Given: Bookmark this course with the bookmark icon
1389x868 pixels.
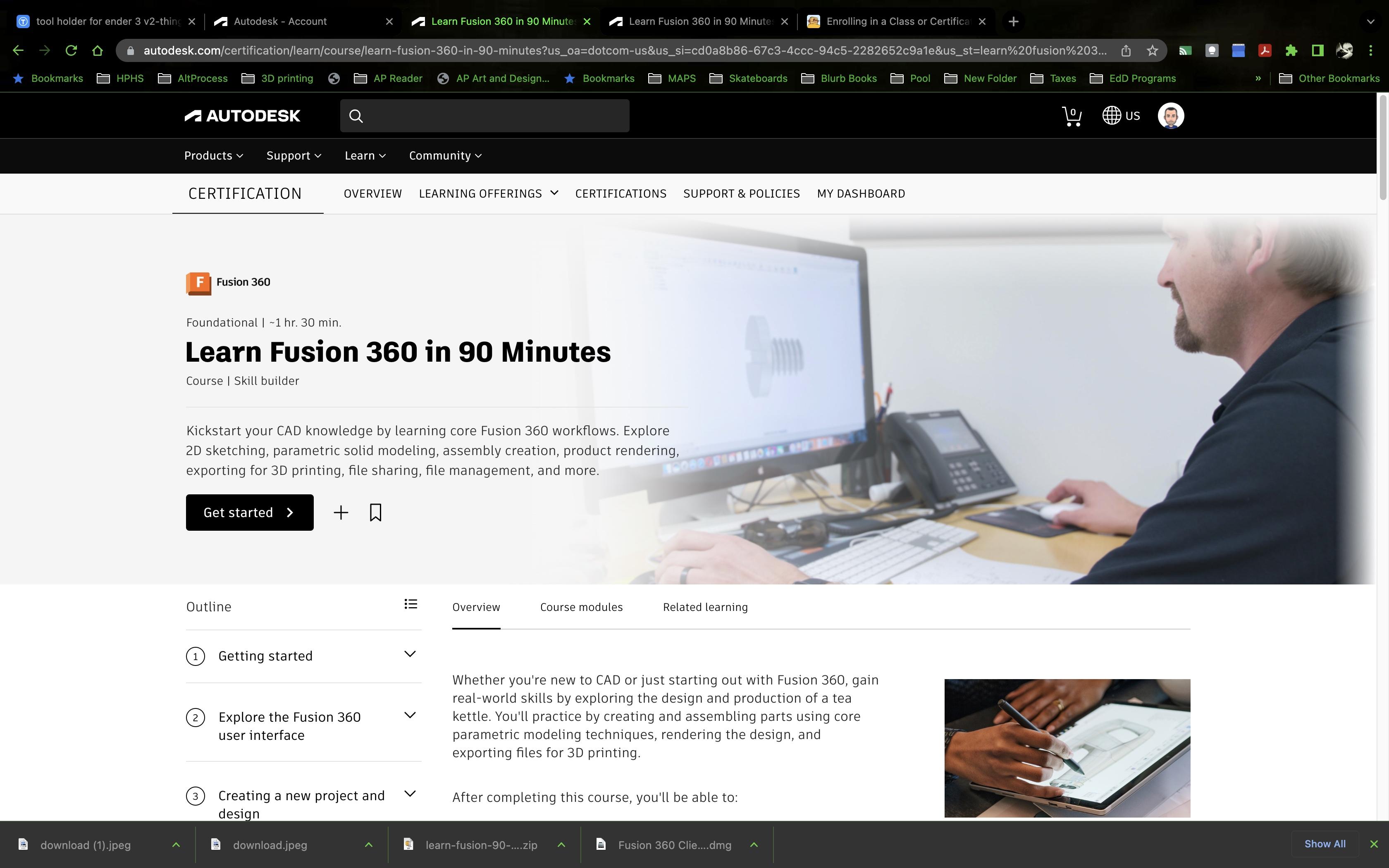Looking at the screenshot, I should pos(375,512).
